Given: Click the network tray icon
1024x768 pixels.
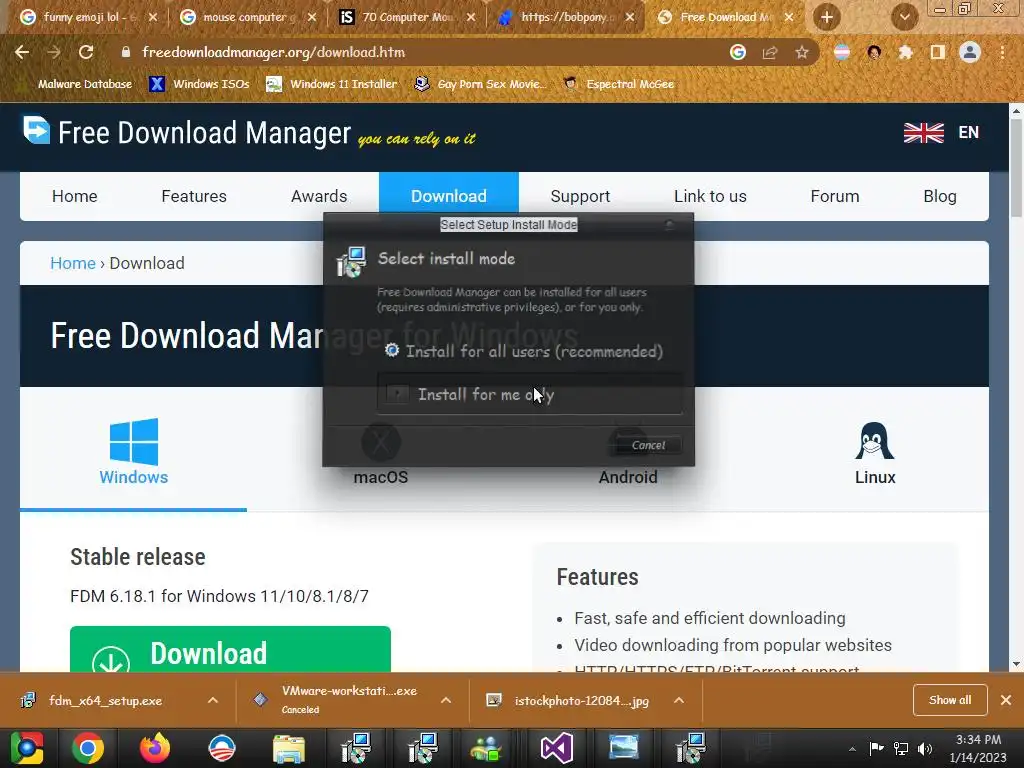Looking at the screenshot, I should (901, 749).
